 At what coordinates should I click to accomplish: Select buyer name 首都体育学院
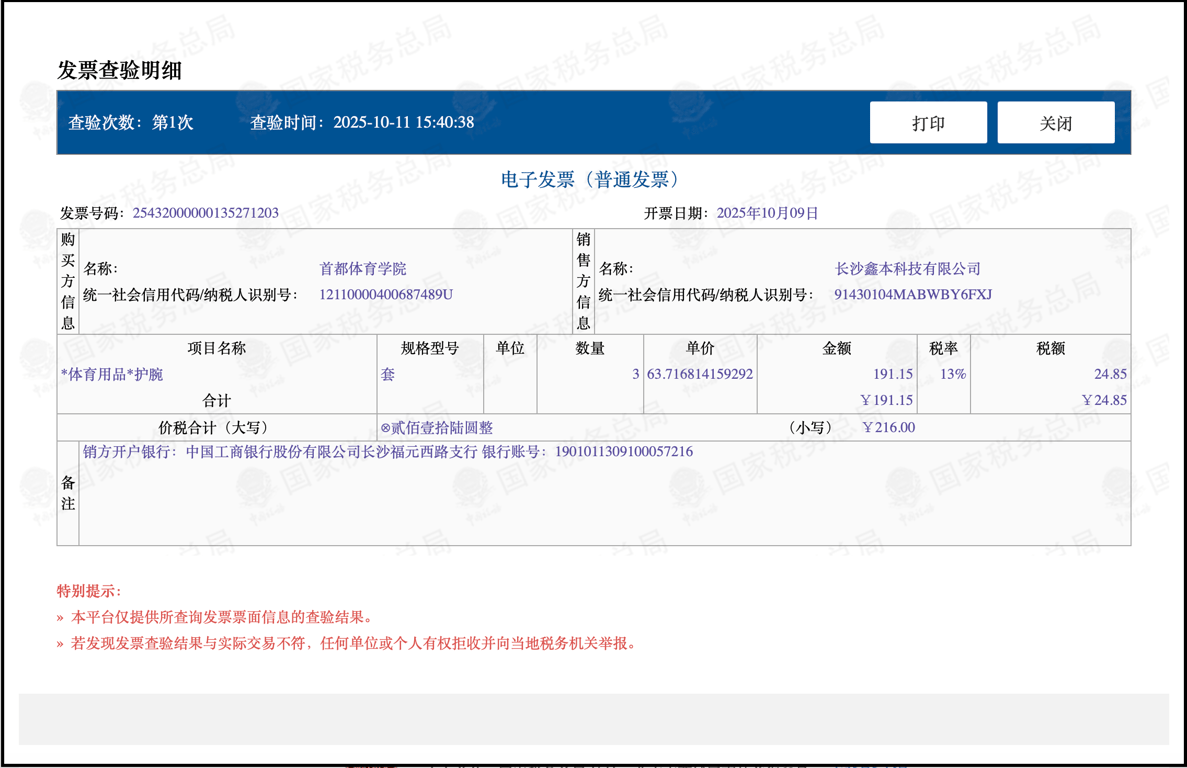click(363, 269)
